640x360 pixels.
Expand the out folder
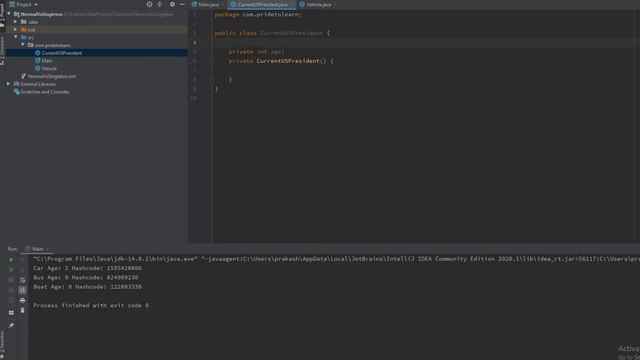(x=16, y=29)
